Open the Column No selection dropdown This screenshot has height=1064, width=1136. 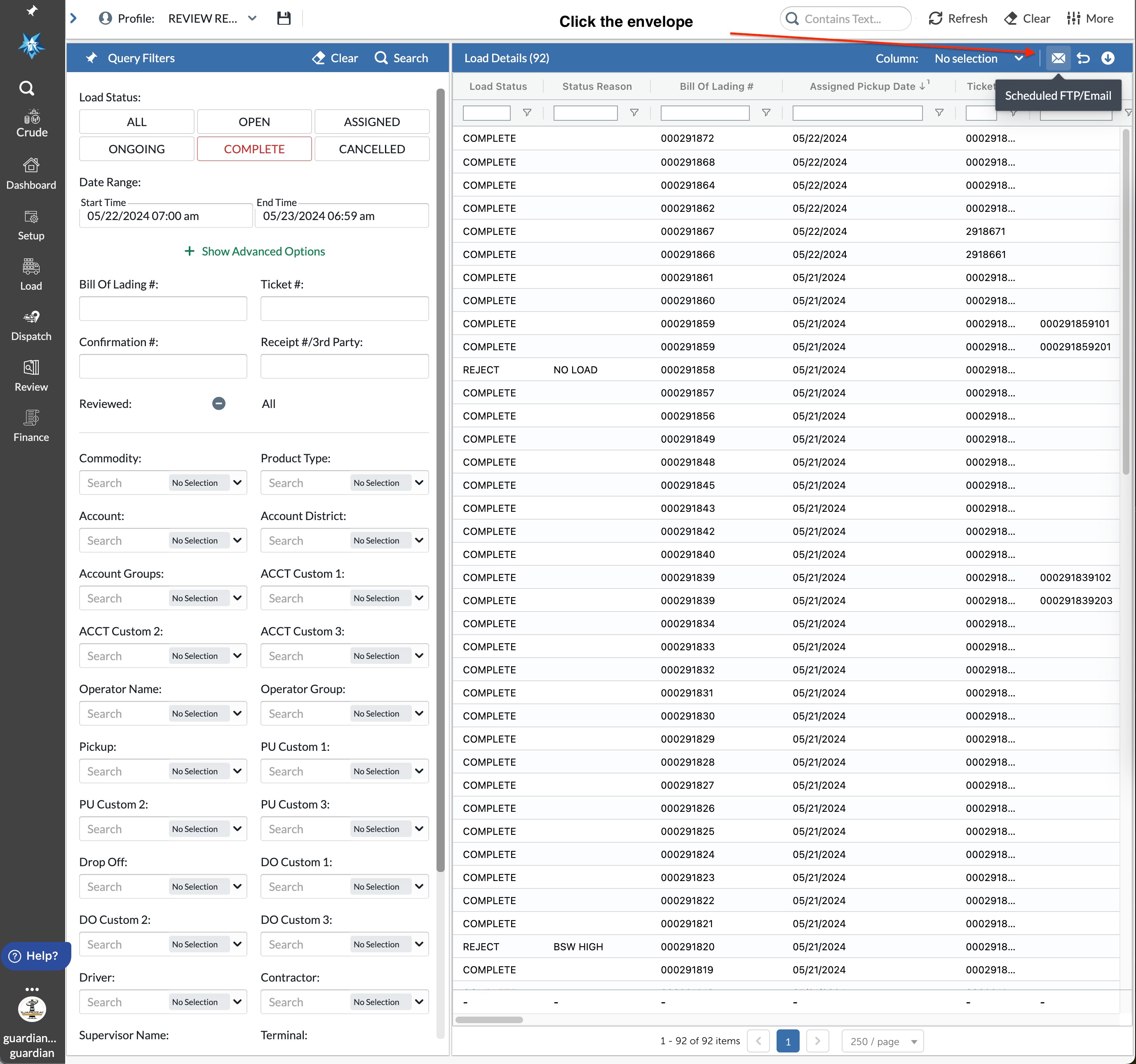tap(978, 58)
